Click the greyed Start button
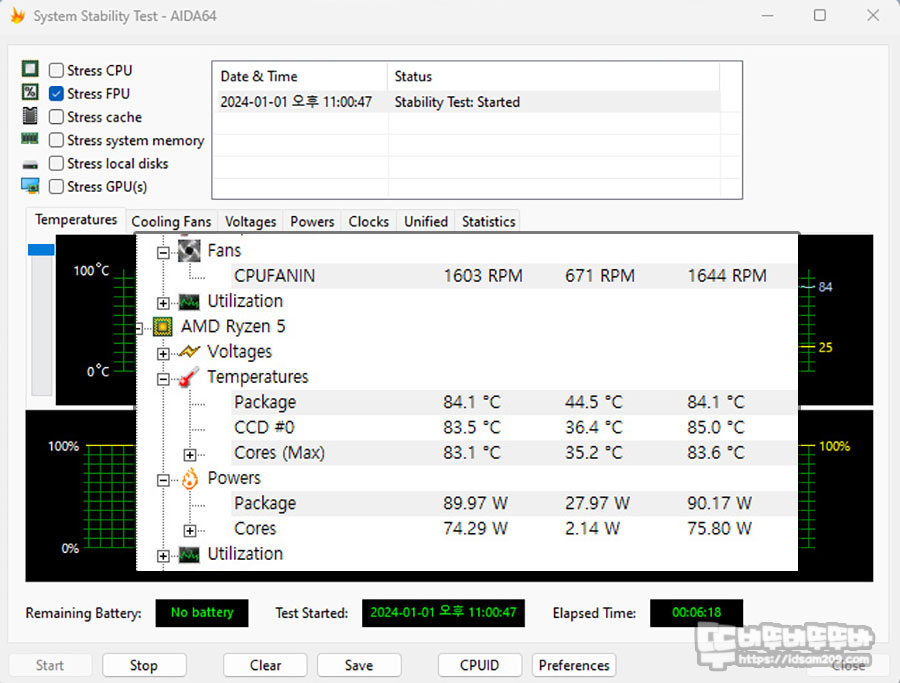Viewport: 900px width, 683px height. 50,665
